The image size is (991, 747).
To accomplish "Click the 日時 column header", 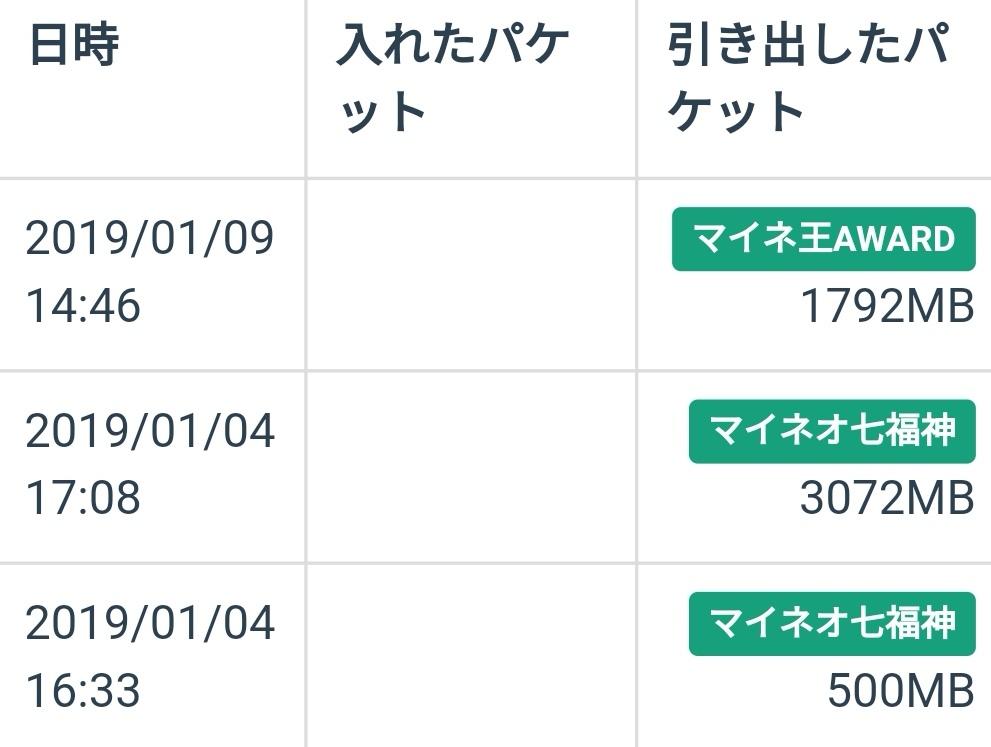I will 73,46.
